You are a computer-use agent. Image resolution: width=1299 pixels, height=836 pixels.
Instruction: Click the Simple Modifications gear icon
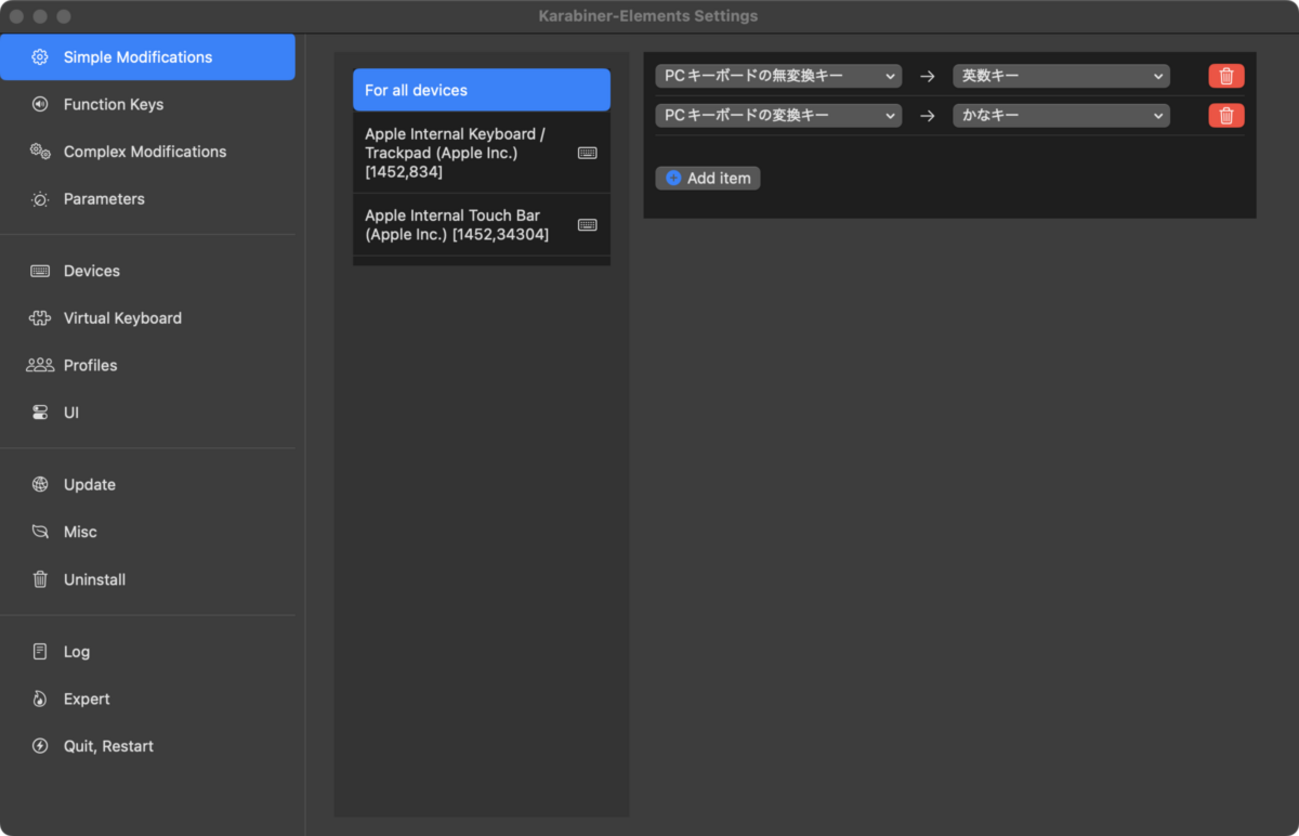click(x=40, y=57)
